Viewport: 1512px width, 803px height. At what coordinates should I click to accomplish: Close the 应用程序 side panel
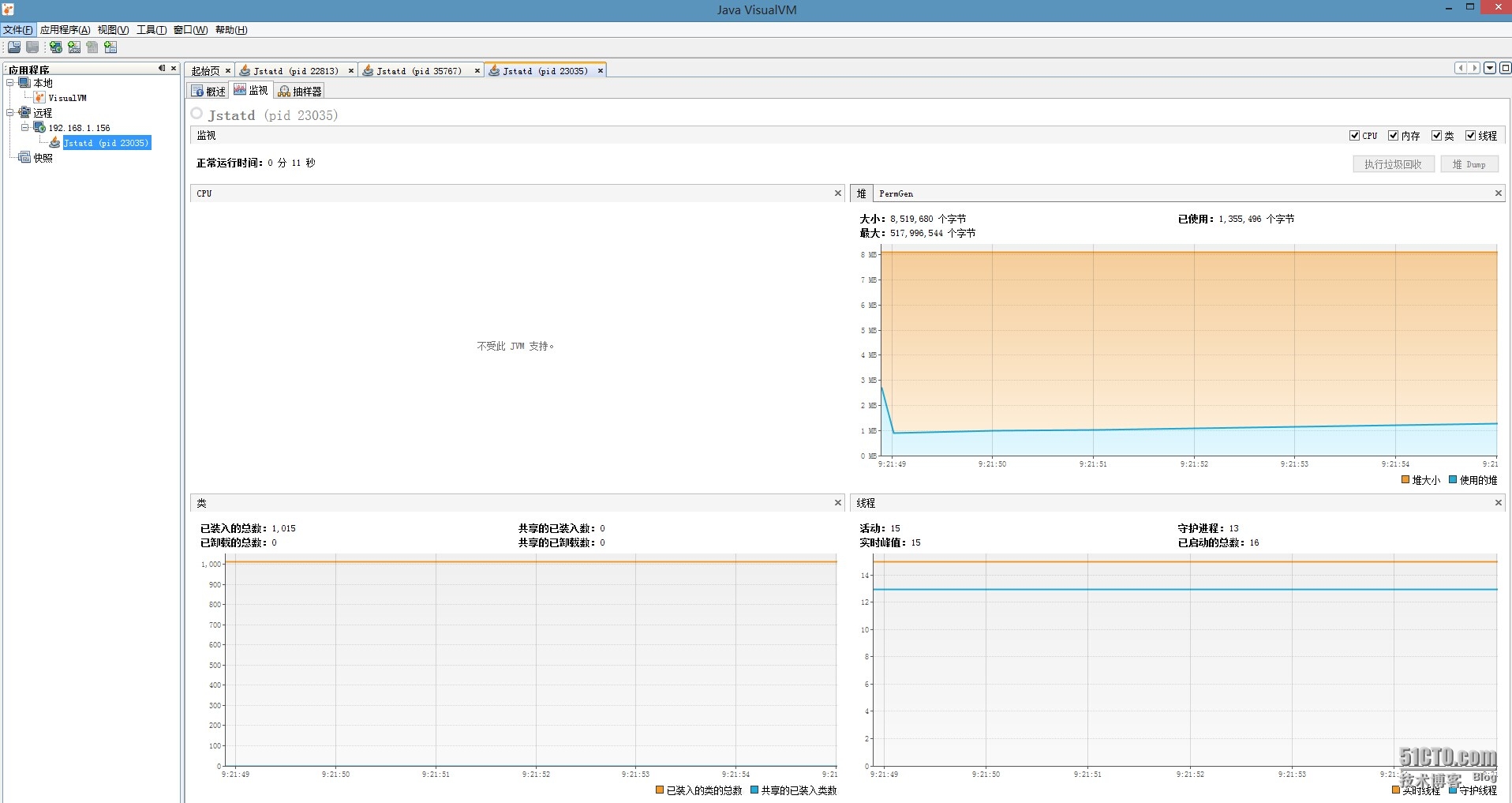(174, 69)
